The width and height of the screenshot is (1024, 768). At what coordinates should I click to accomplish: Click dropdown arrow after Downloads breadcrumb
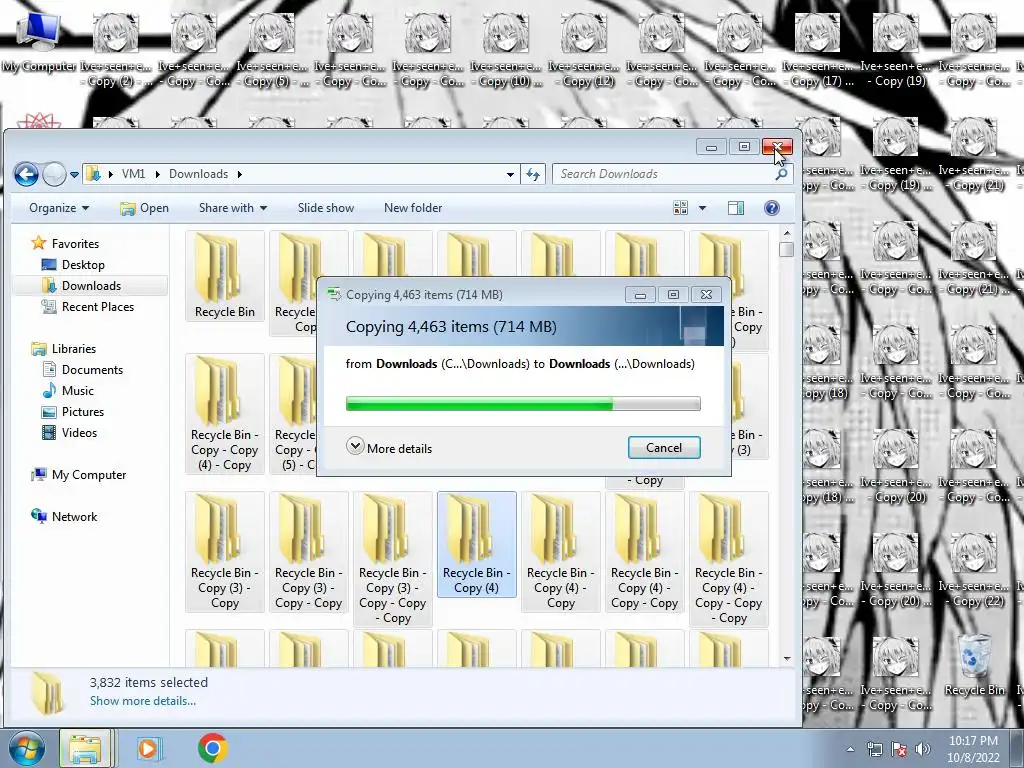coord(240,174)
